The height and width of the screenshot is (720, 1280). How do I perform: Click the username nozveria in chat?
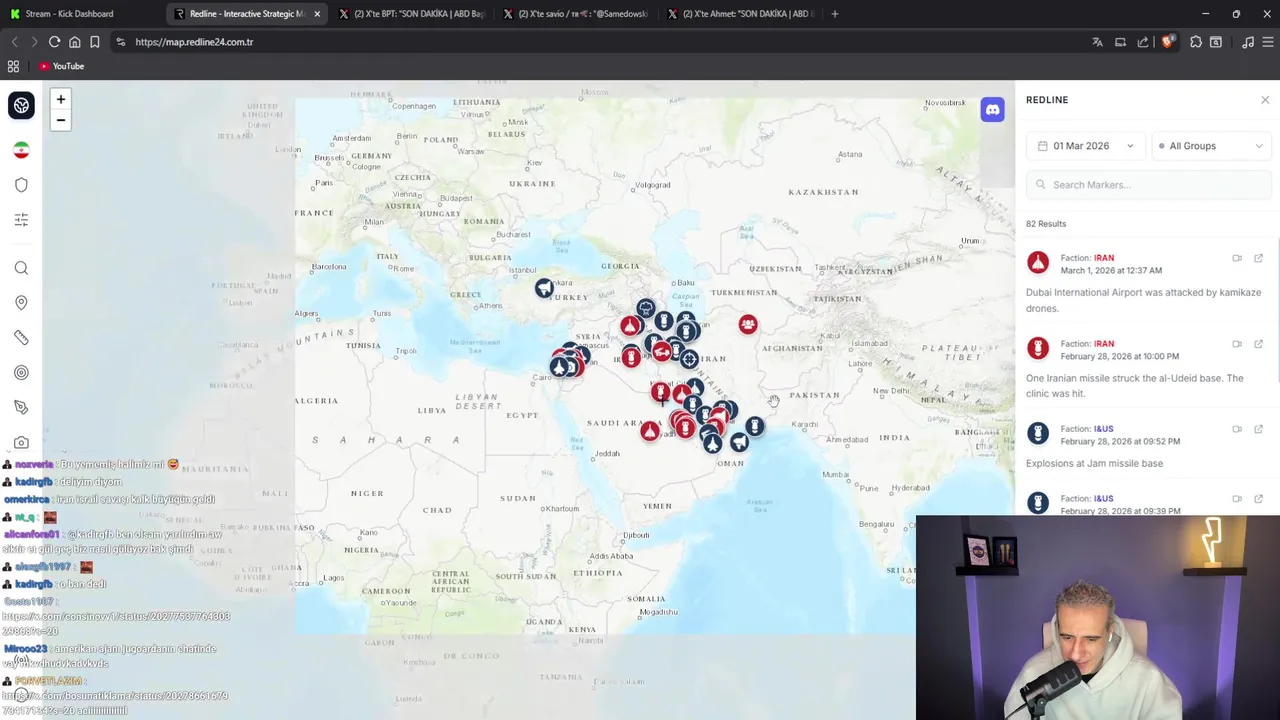tap(34, 465)
